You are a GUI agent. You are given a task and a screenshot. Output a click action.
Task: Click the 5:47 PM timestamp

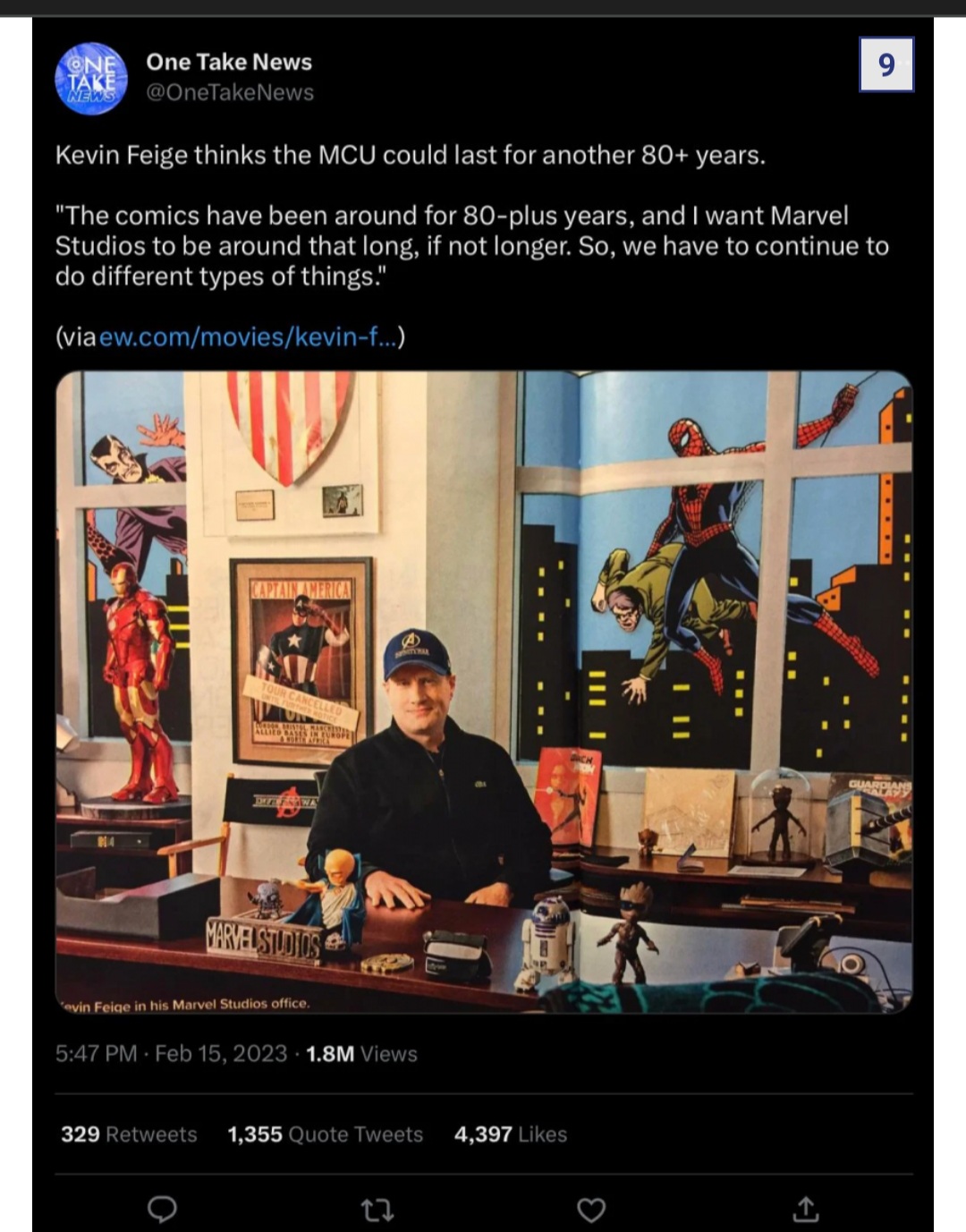(96, 1053)
